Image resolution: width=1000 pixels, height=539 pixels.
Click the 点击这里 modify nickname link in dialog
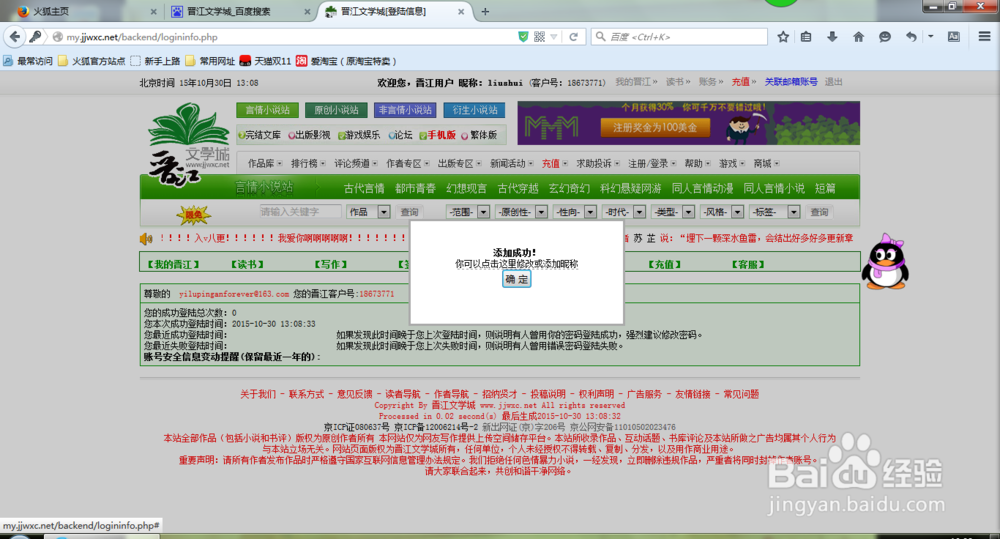pos(517,263)
